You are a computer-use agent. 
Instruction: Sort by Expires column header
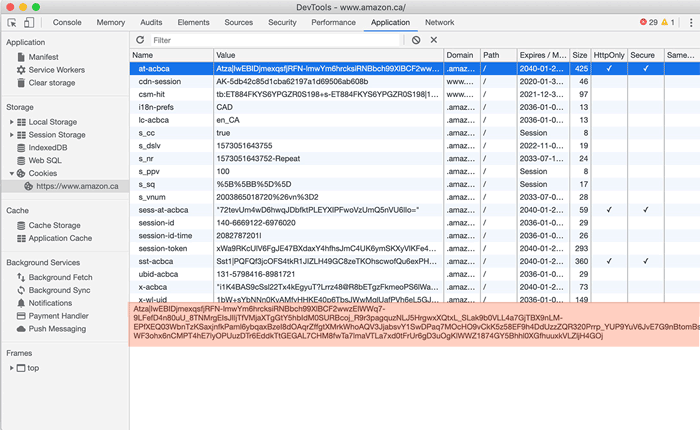click(542, 55)
